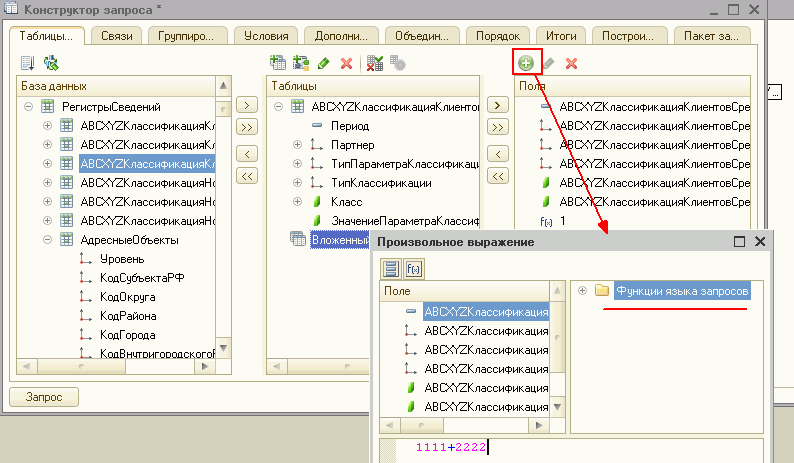
Task: Expand the ТипКлассификации field node
Action: tap(297, 182)
